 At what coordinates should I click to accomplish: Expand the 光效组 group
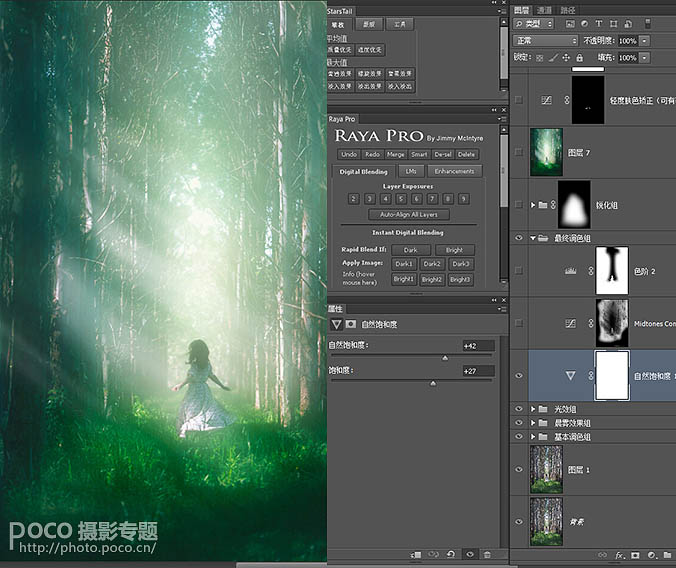click(x=533, y=408)
